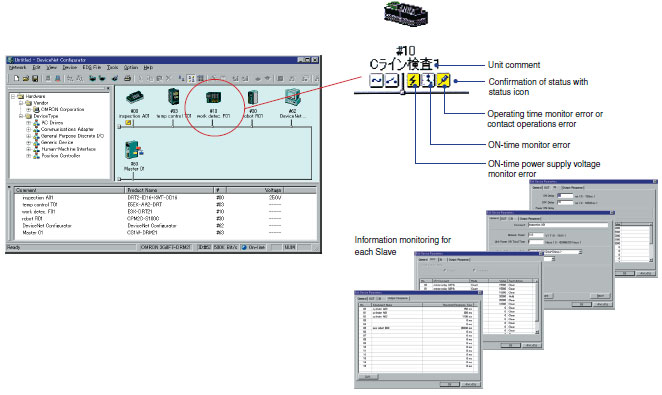Collapse the DeviceType tree node
This screenshot has width=662, height=395.
[21, 116]
